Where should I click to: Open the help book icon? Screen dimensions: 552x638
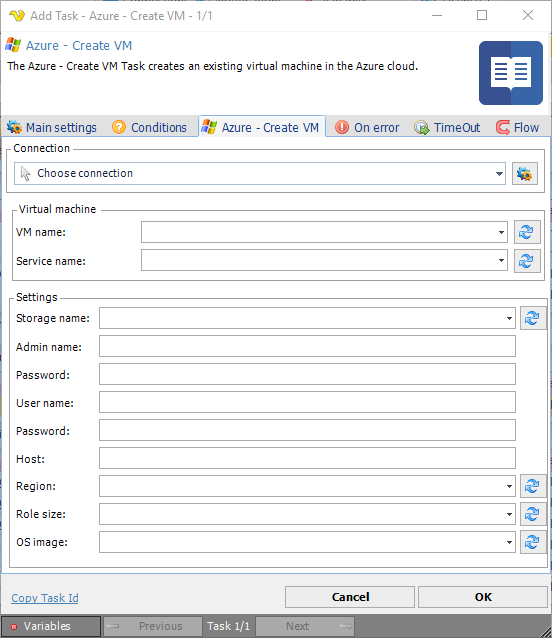click(511, 73)
